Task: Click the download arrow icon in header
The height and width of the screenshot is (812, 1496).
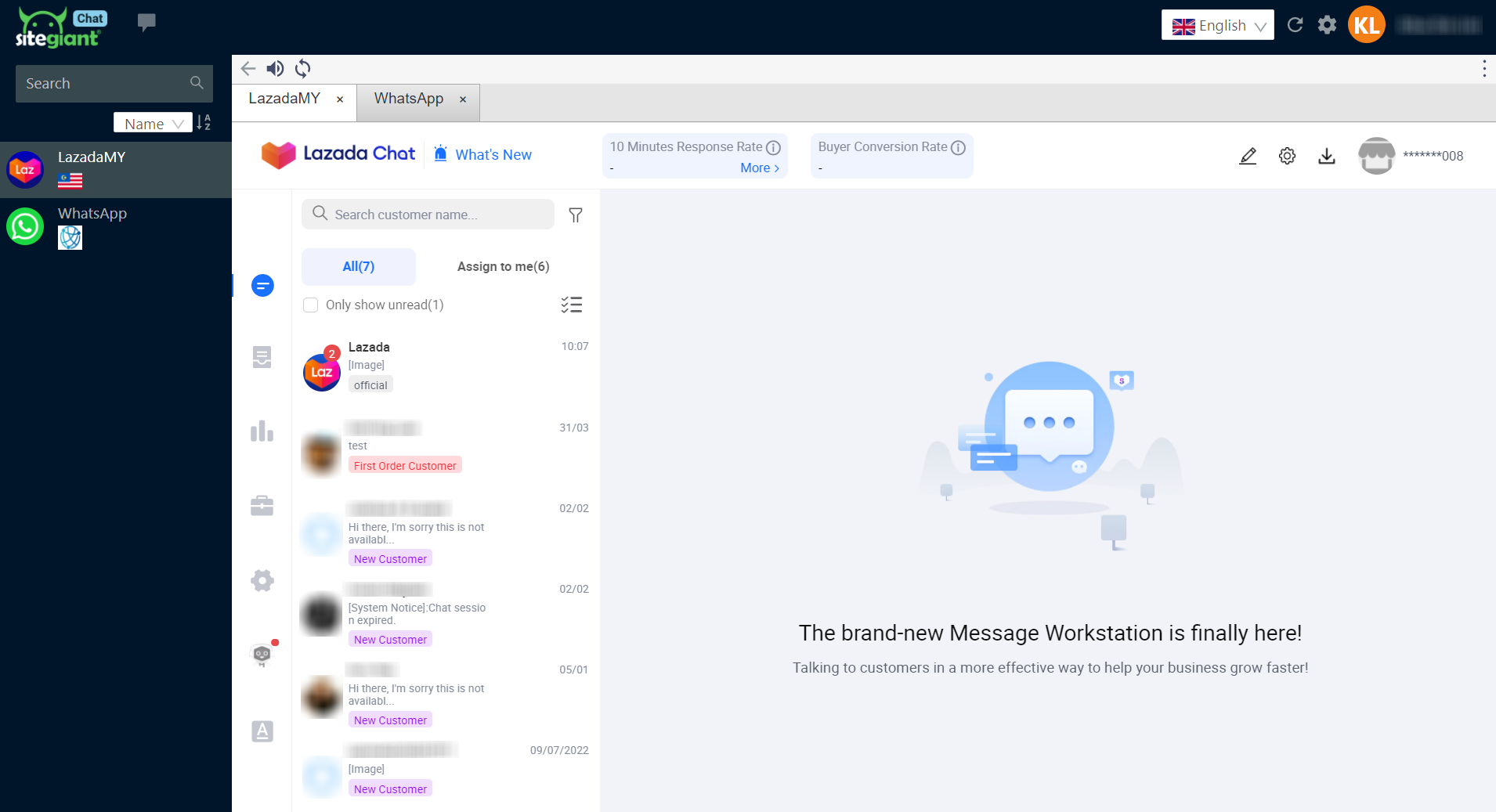Action: coord(1326,156)
